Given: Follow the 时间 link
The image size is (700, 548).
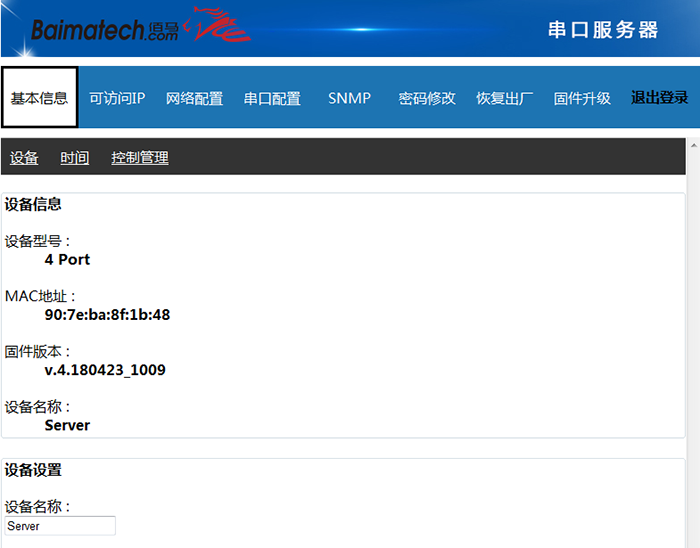Looking at the screenshot, I should pos(75,158).
